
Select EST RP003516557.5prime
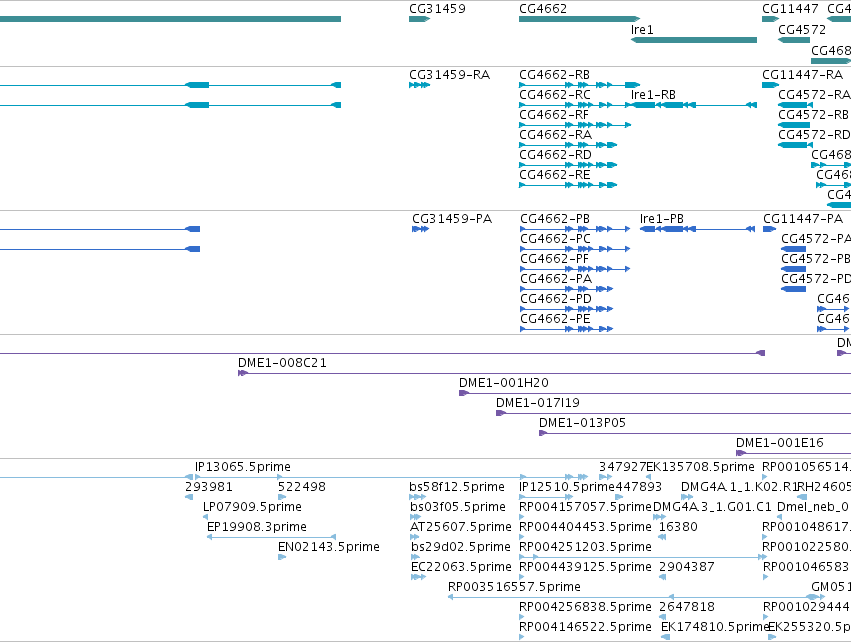click(x=514, y=588)
